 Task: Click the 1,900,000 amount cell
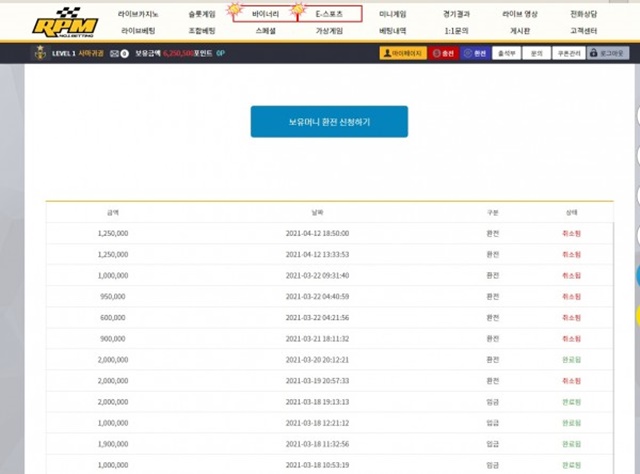(x=113, y=444)
